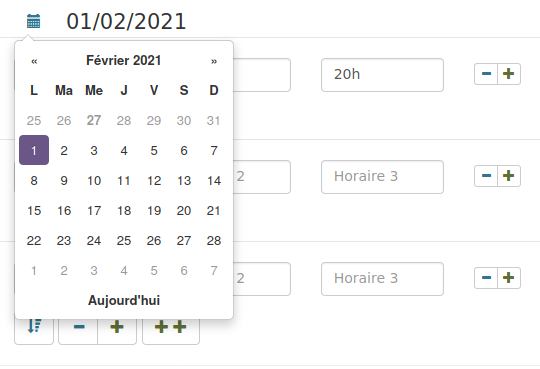Viewport: 540px width, 369px height.
Task: Pick greyed March 7 in last row
Action: (214, 270)
